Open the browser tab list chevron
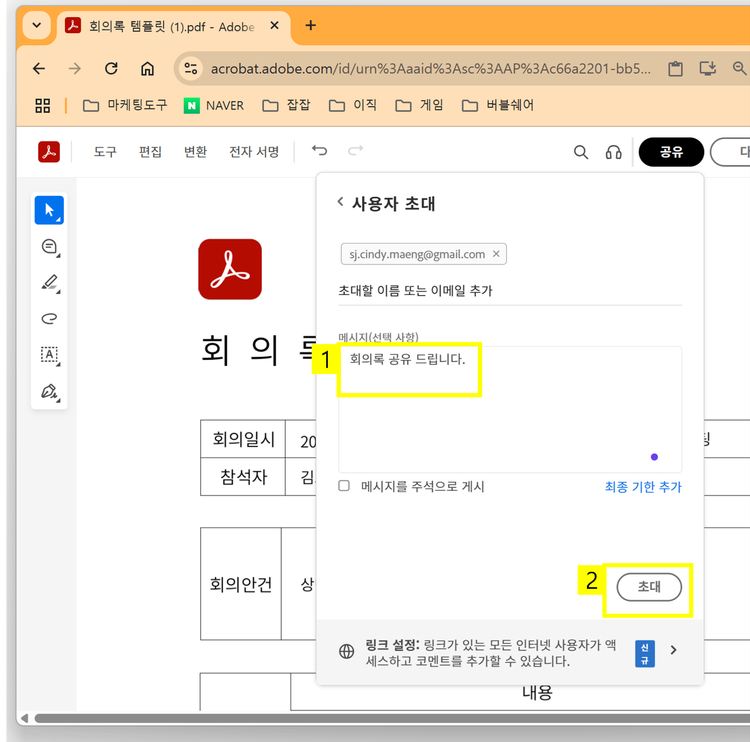The image size is (750, 742). tap(36, 25)
